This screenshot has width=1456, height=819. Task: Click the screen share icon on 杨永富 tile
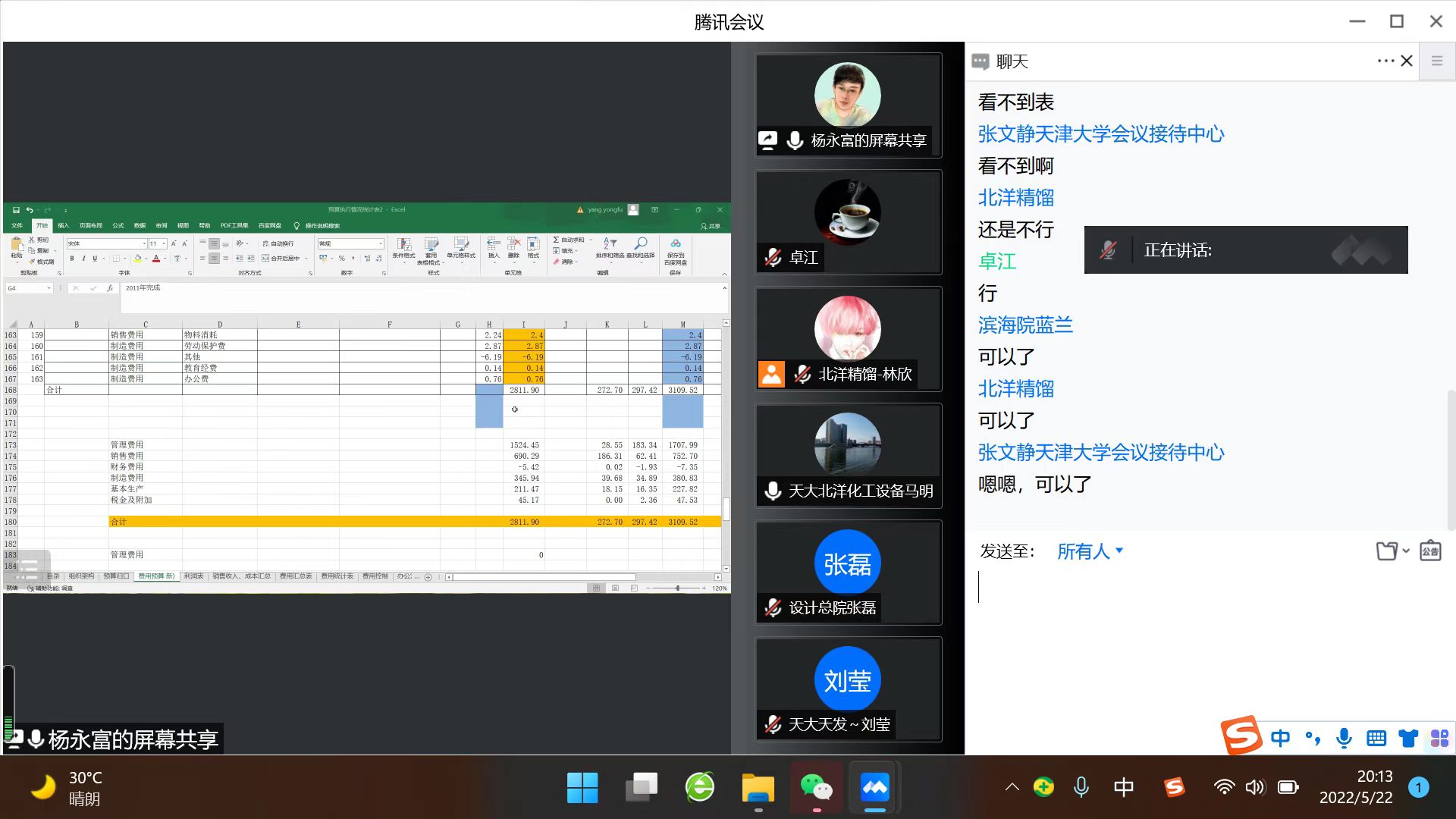pos(768,140)
